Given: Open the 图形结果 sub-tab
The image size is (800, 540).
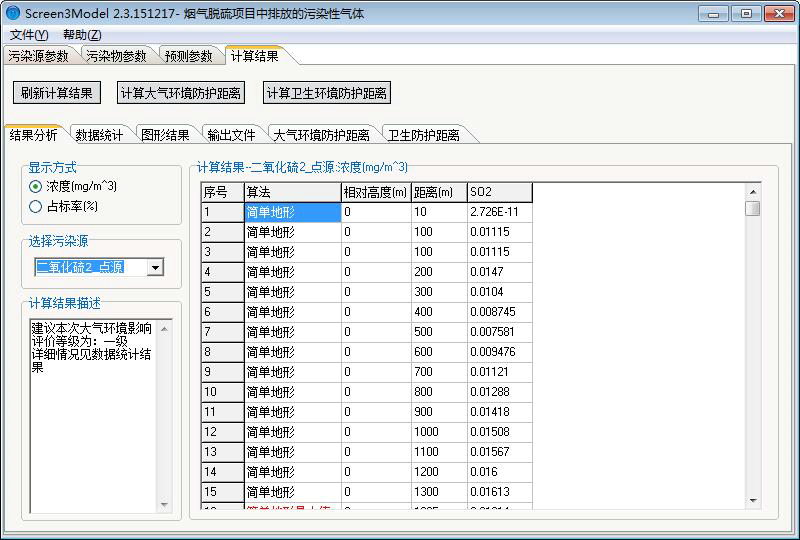Looking at the screenshot, I should click(x=165, y=135).
